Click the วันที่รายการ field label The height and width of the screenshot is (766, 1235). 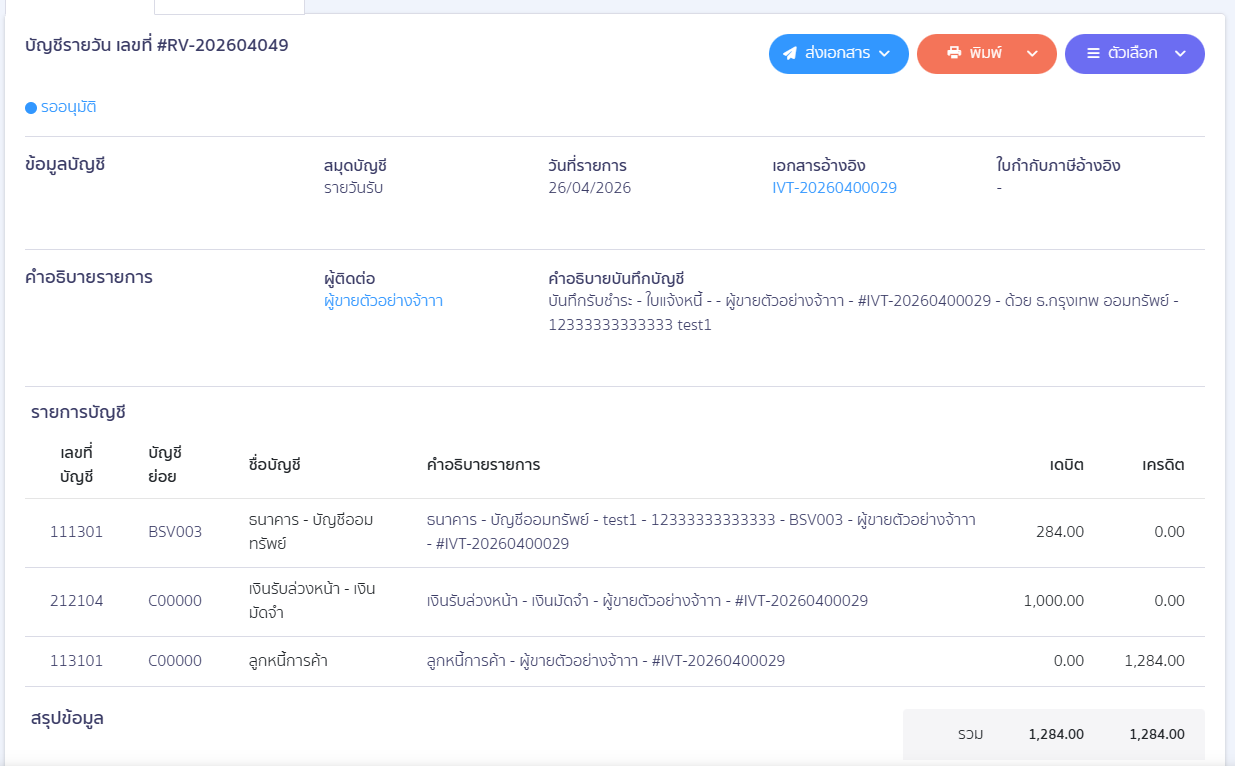click(587, 166)
